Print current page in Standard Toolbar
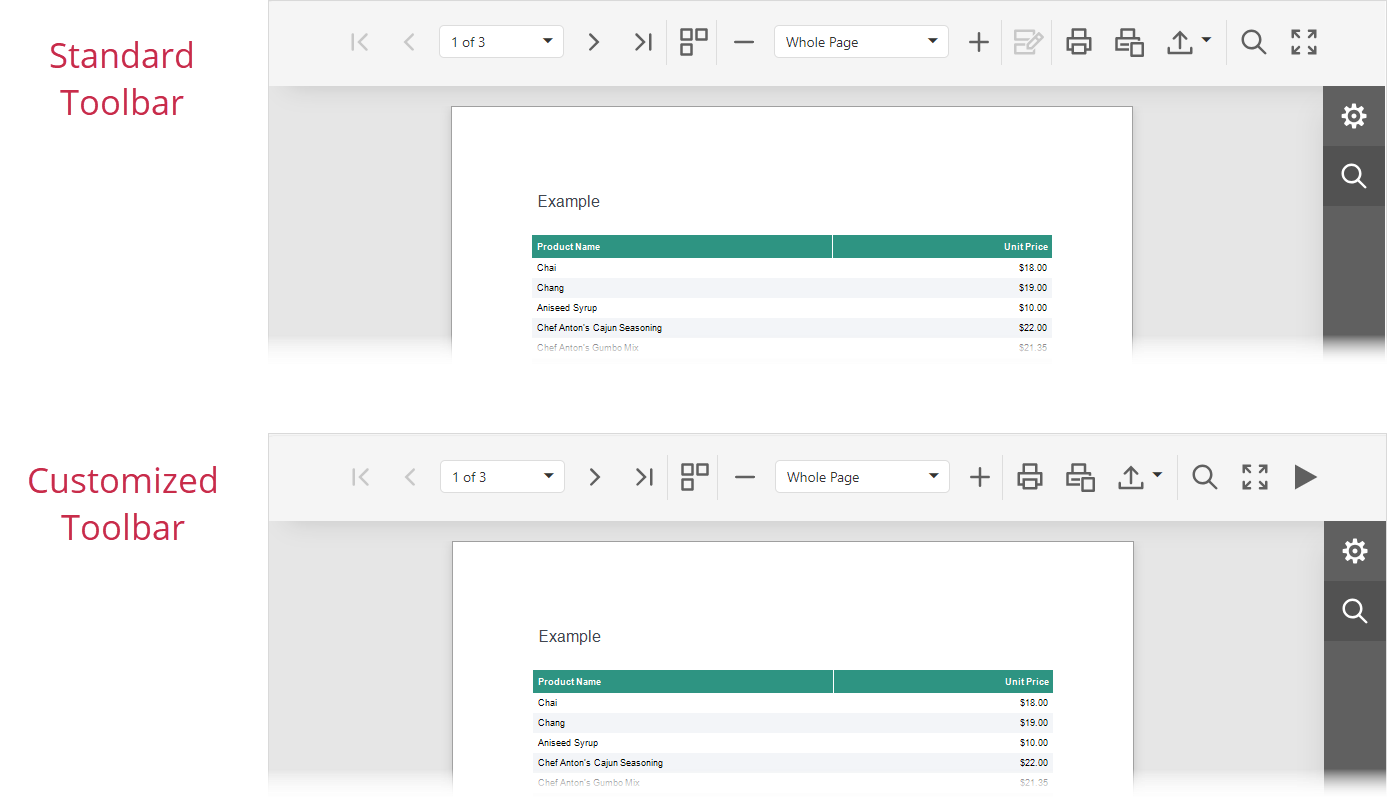The height and width of the screenshot is (797, 1387). (1129, 42)
